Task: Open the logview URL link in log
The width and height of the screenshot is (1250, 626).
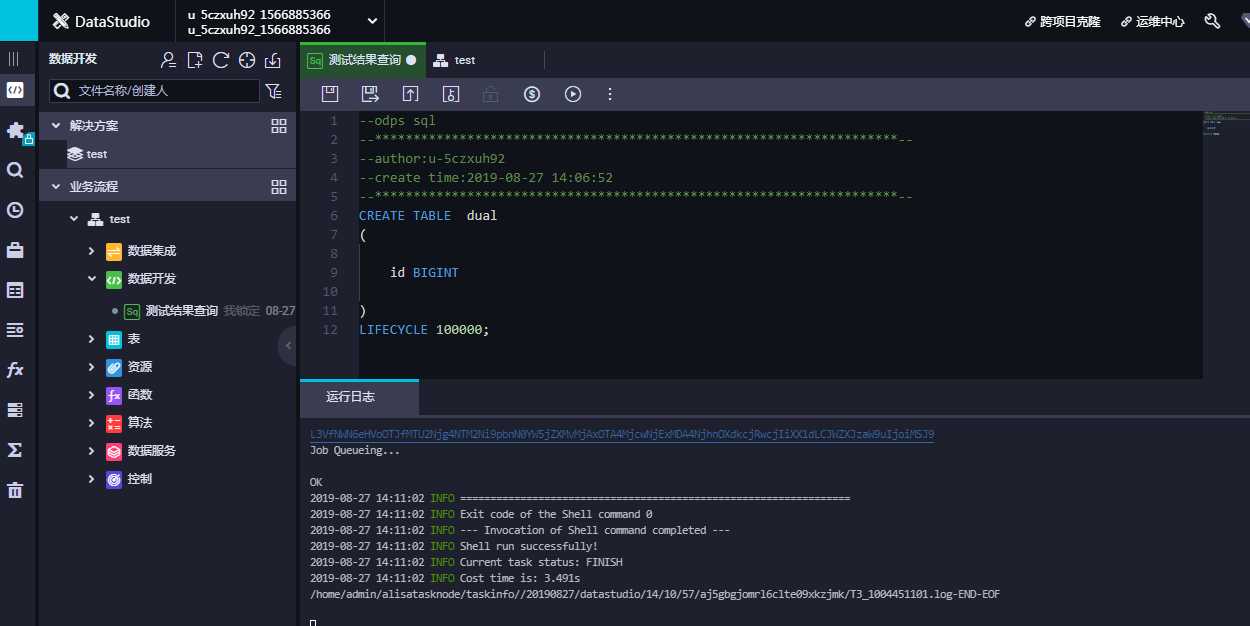Action: [622, 435]
